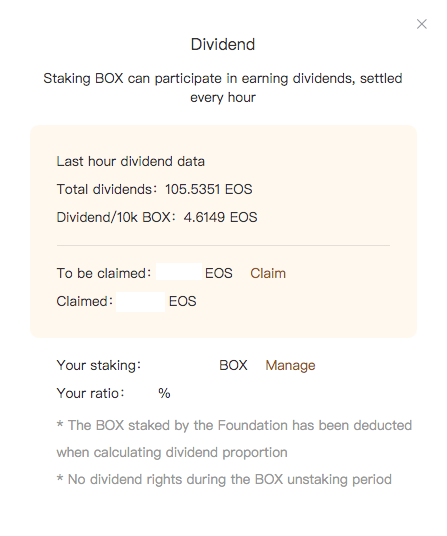Click the divider line inside the dividend panel
This screenshot has width=447, height=536.
(x=223, y=245)
